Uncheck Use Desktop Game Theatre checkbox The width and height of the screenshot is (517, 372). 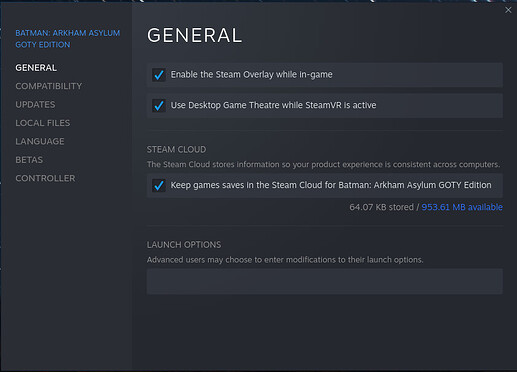[159, 105]
